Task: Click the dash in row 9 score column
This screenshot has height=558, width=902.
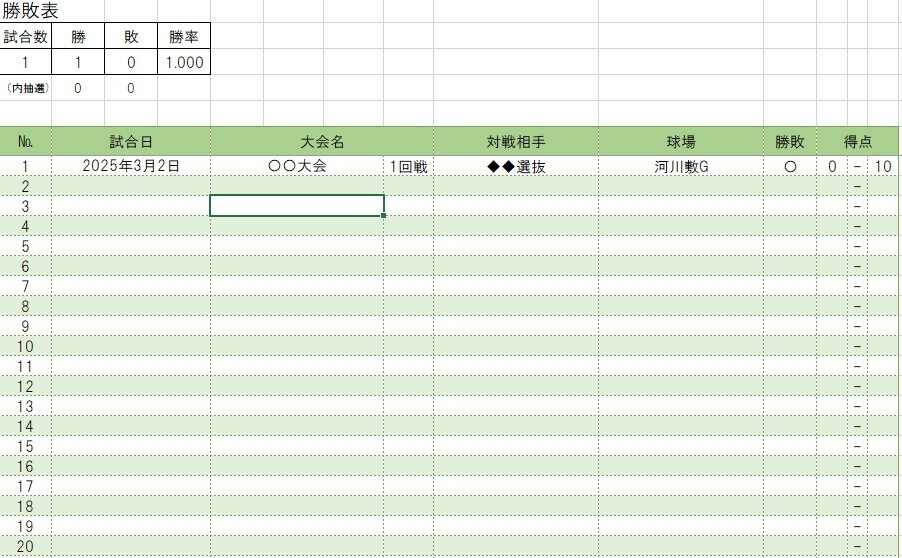Action: (x=857, y=326)
